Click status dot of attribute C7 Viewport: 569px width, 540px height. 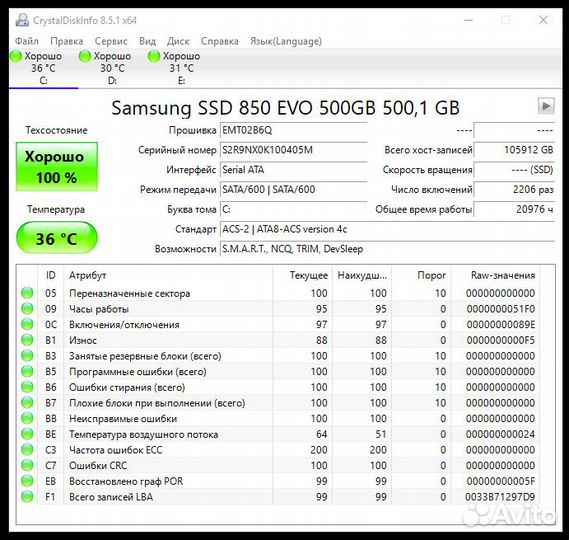click(x=27, y=465)
